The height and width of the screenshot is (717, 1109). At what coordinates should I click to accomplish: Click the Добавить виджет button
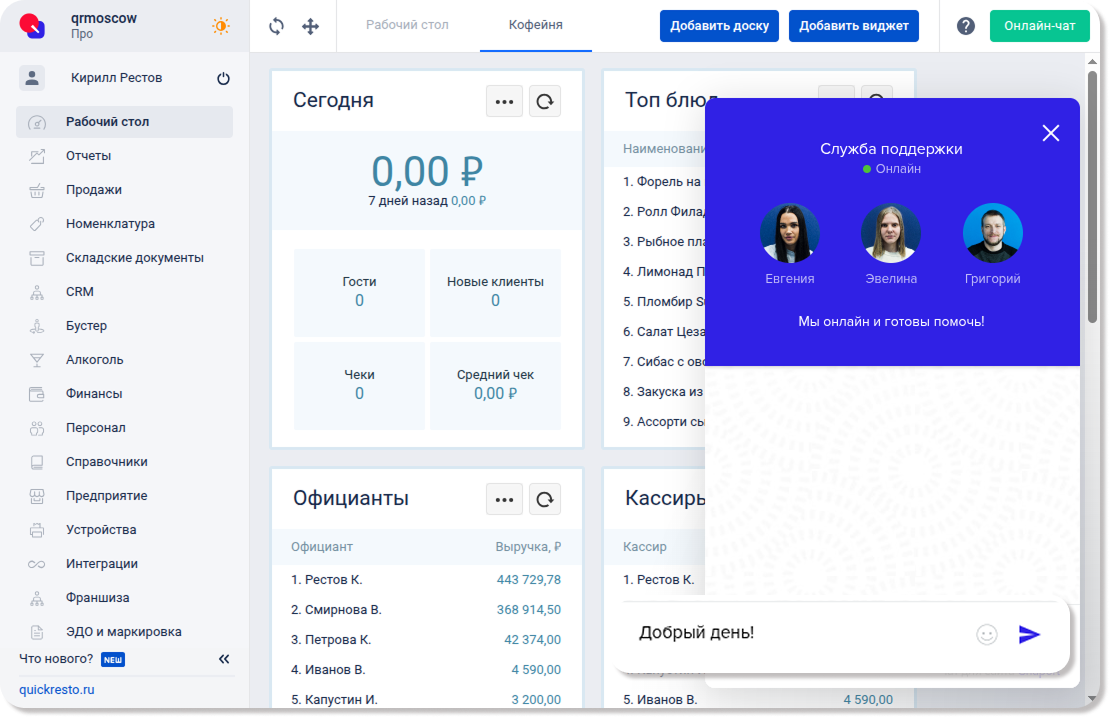tap(853, 26)
